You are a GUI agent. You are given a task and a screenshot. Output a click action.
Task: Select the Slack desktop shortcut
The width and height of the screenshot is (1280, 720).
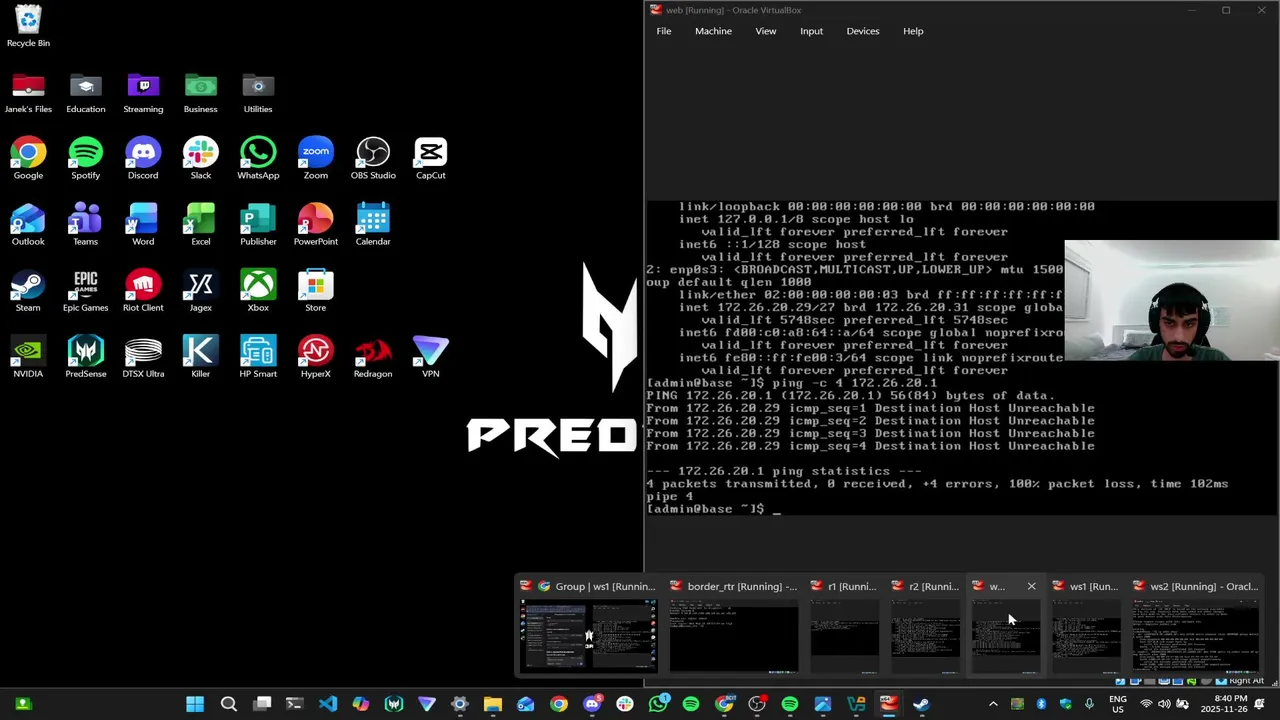200,159
